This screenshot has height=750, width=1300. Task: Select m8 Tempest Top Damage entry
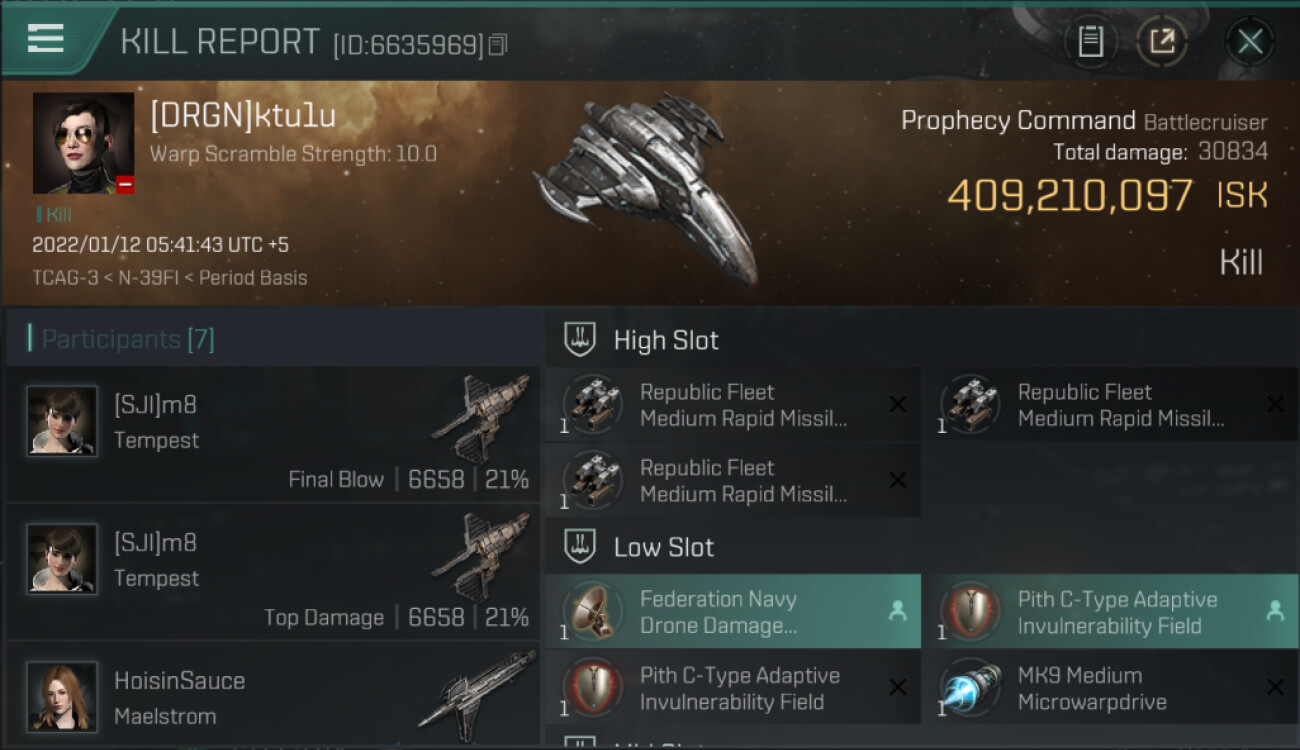(x=273, y=572)
